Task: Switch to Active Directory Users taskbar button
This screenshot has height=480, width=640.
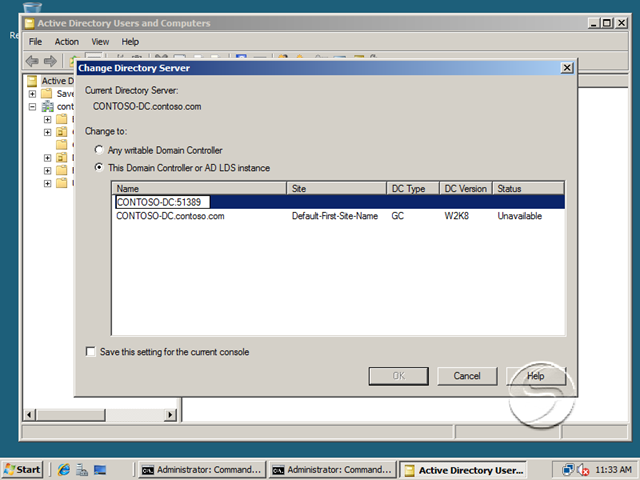Action: point(463,470)
